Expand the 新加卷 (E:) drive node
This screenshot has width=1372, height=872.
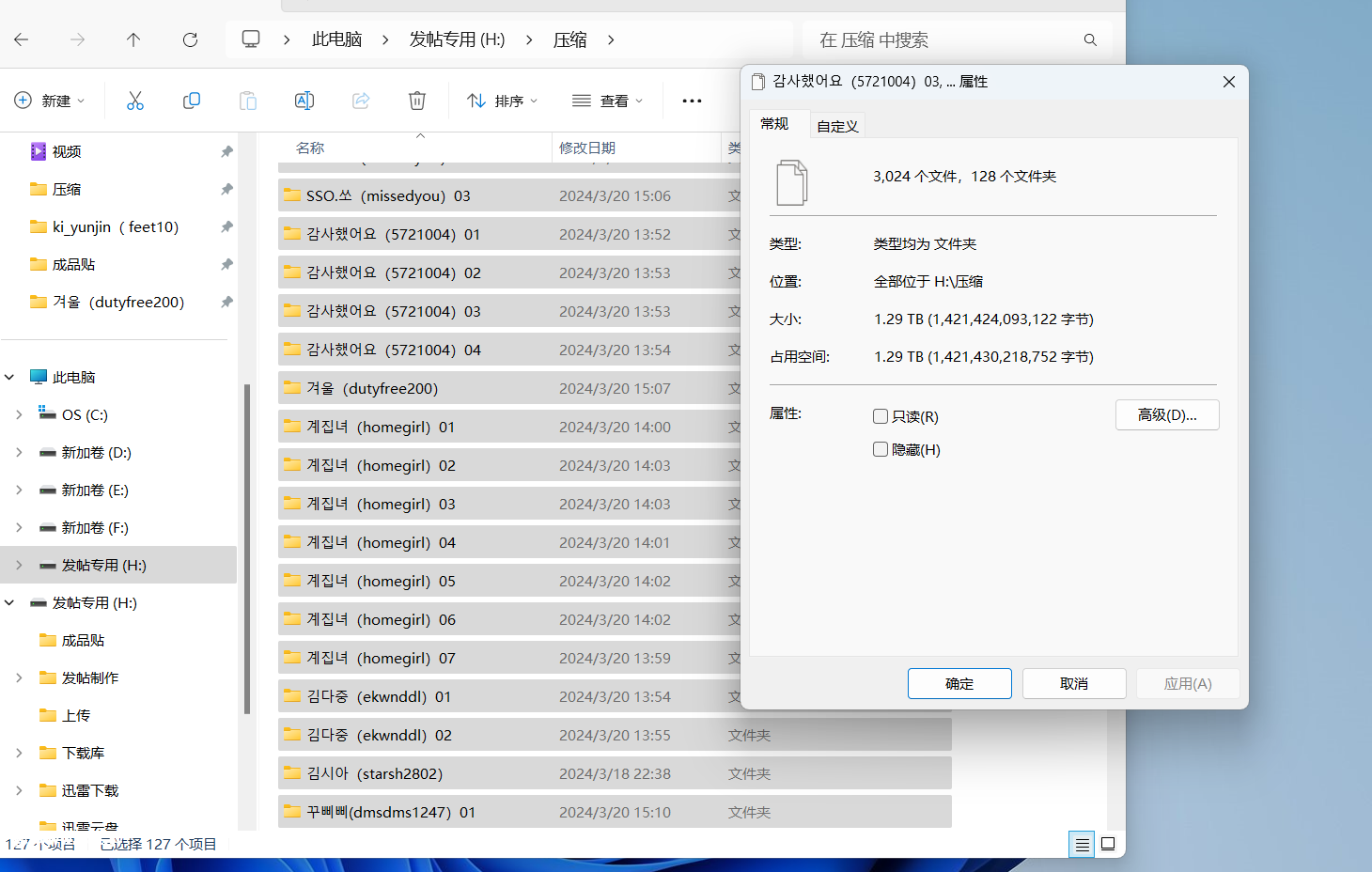tap(19, 490)
